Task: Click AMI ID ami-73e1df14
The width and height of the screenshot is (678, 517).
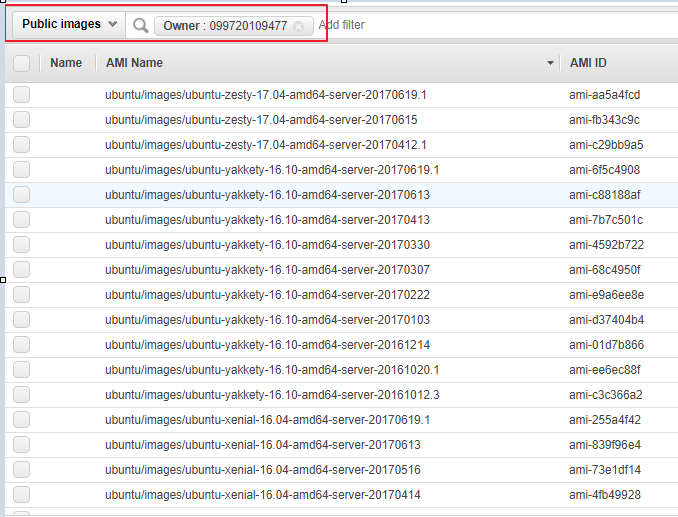Action: point(605,470)
